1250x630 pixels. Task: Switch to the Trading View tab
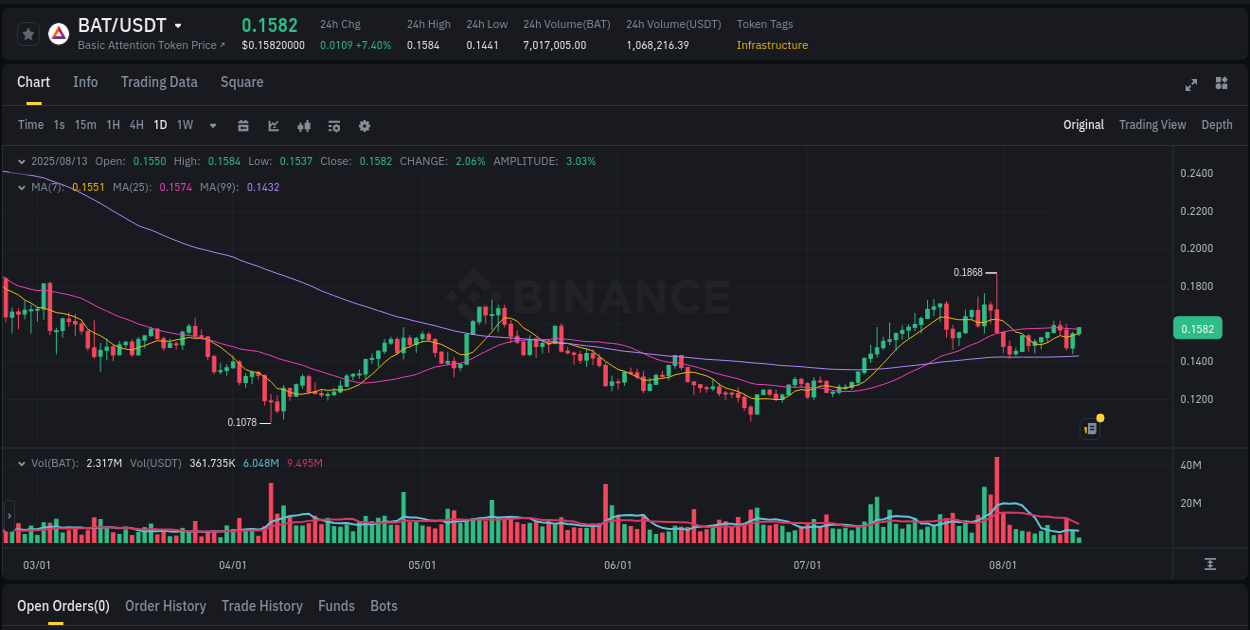(1152, 124)
